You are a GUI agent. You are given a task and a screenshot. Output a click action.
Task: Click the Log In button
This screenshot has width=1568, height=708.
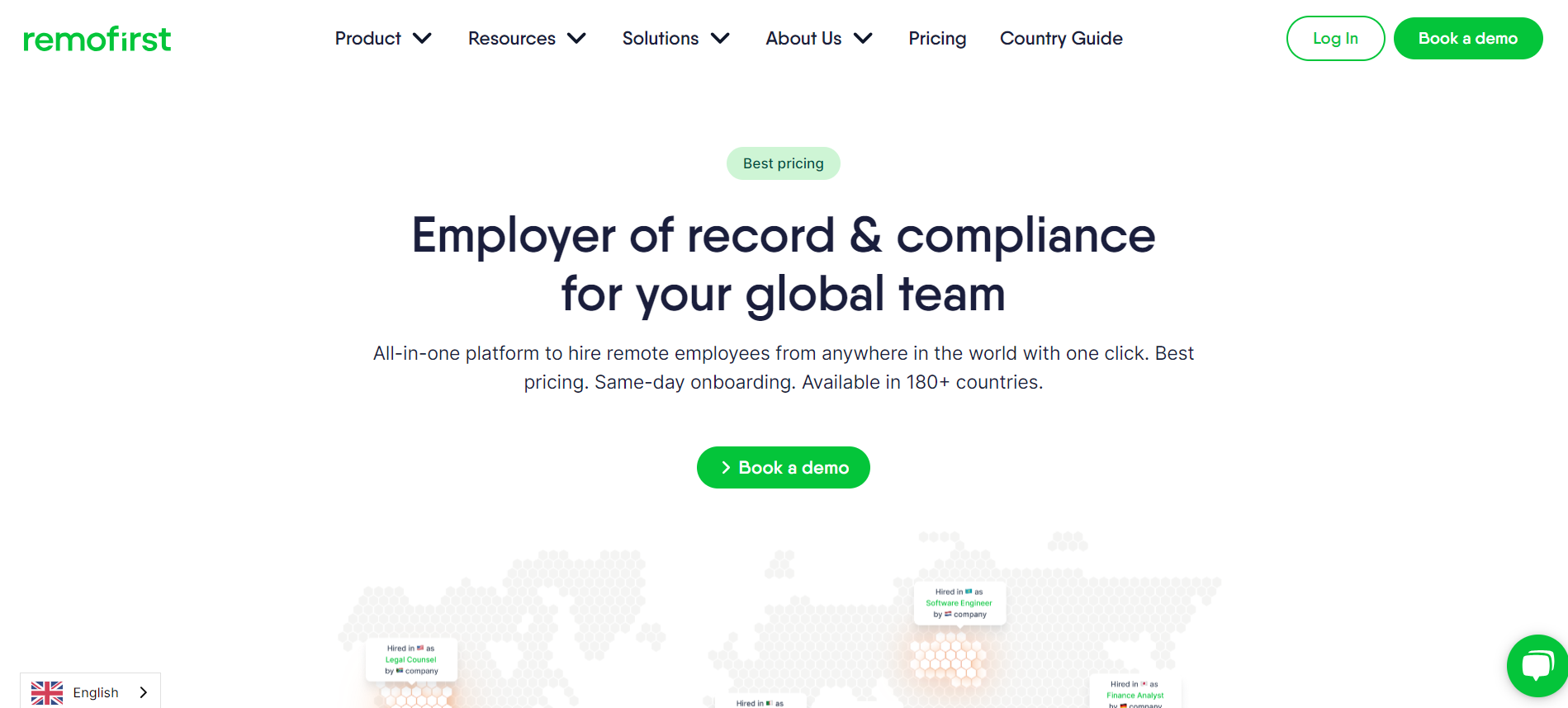click(1335, 39)
